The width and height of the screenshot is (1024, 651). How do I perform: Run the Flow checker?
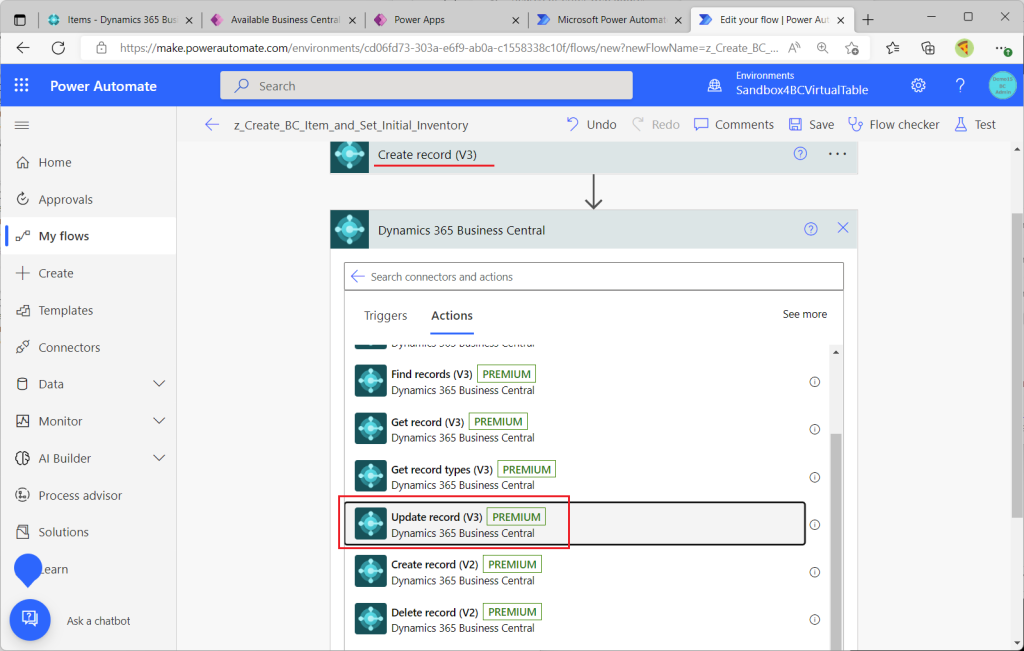893,124
